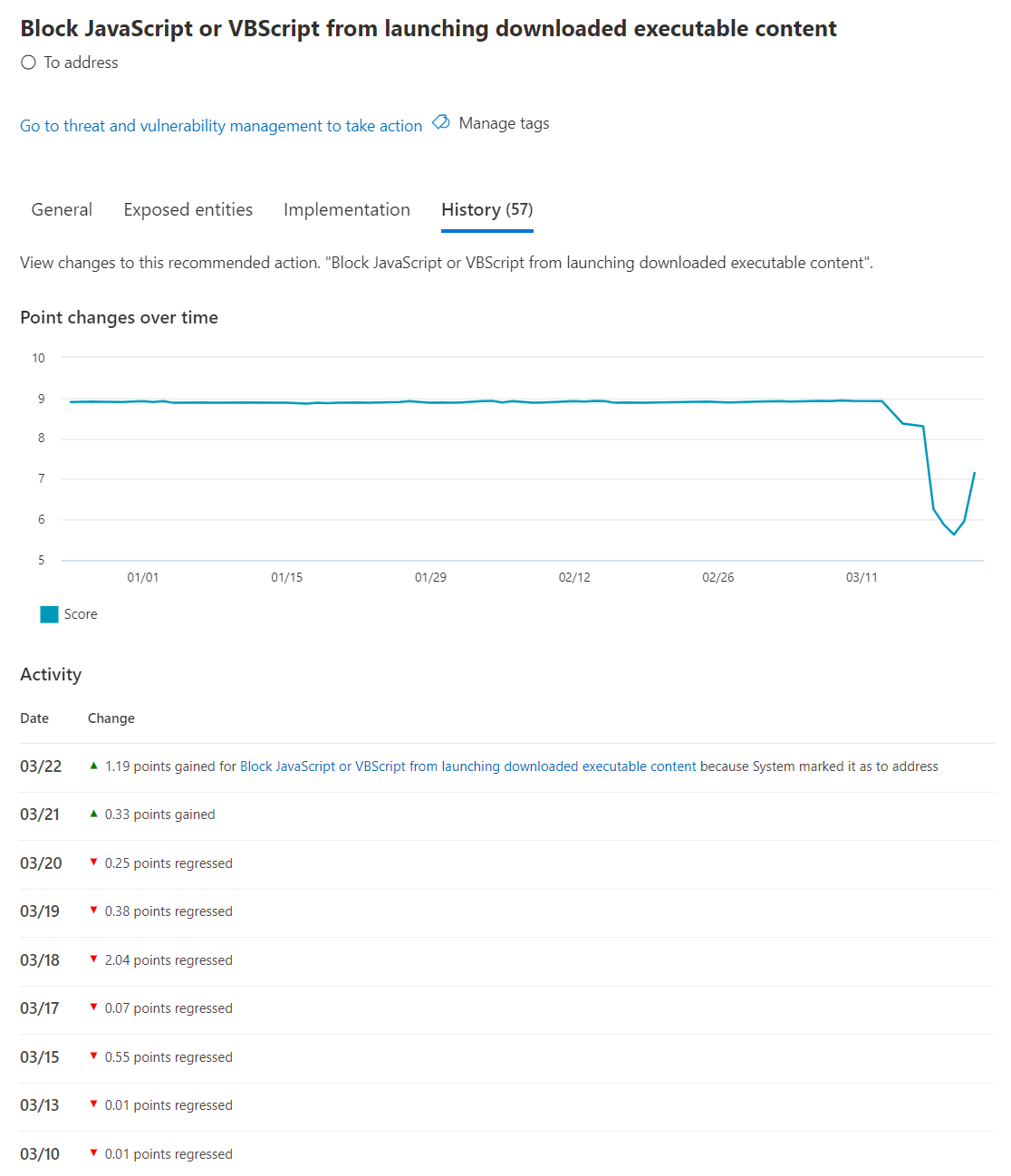This screenshot has width=1011, height=1176.
Task: Sort activity by the Date column header
Action: (34, 718)
